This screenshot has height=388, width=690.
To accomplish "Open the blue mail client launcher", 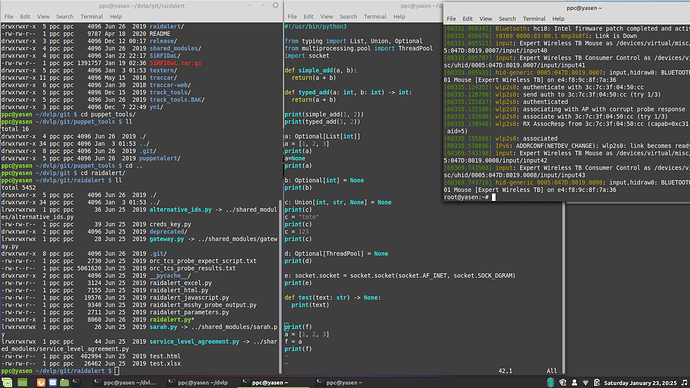I will click(x=53, y=383).
